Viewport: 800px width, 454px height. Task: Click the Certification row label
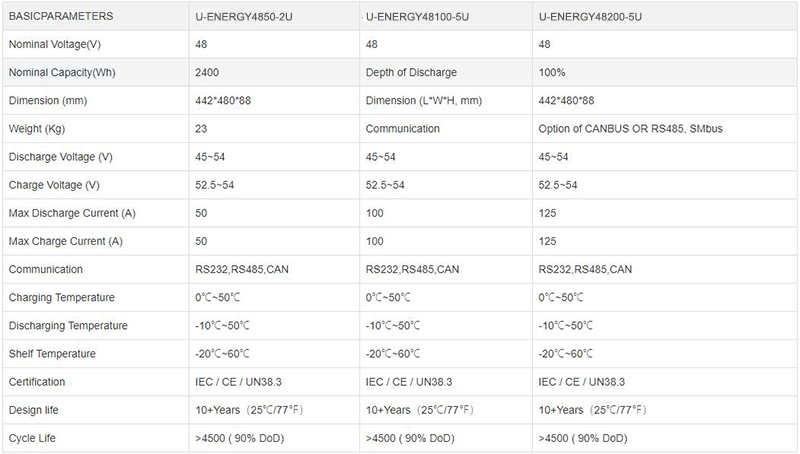tap(37, 382)
